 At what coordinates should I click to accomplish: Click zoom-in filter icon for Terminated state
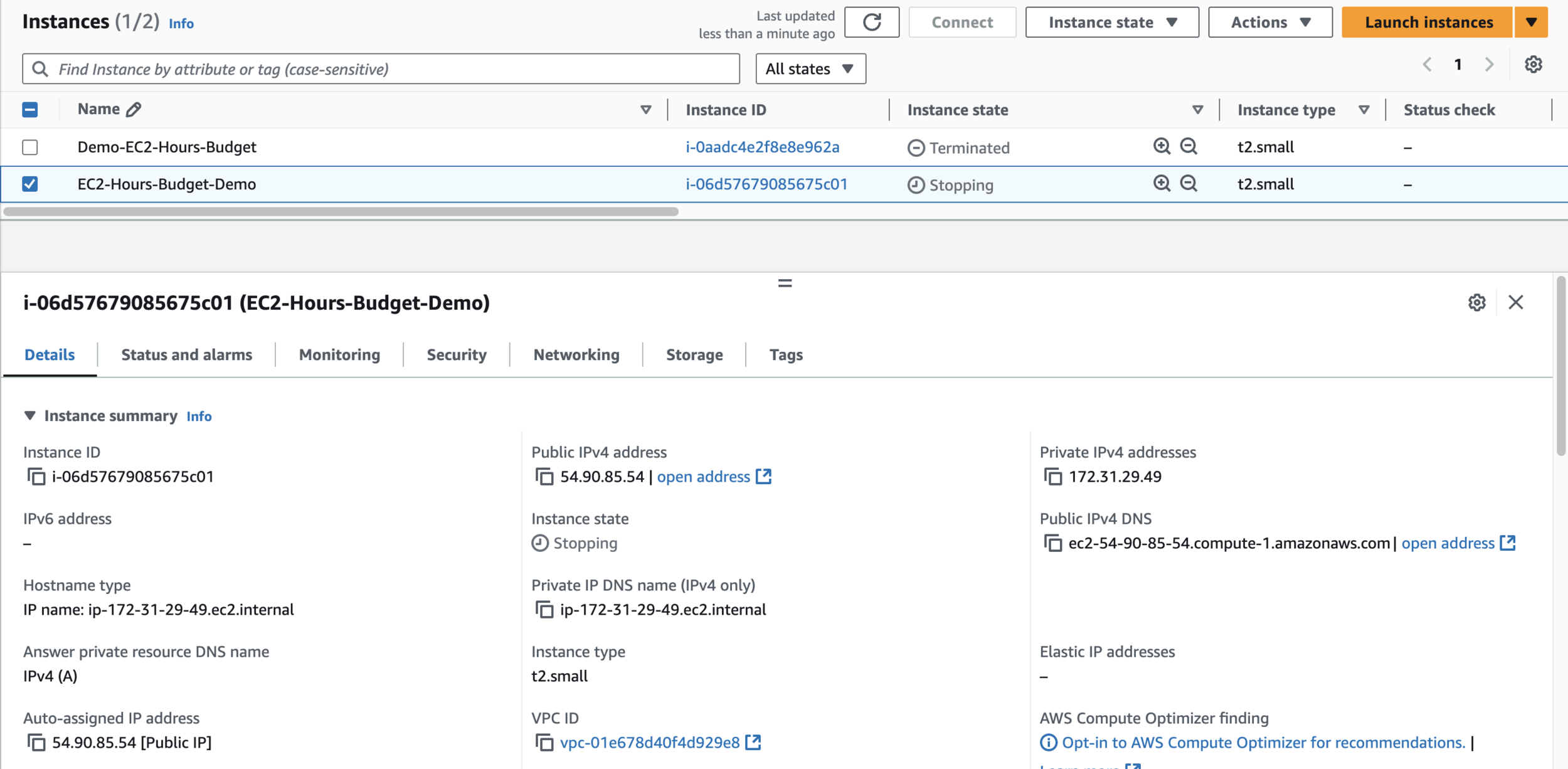[1162, 146]
